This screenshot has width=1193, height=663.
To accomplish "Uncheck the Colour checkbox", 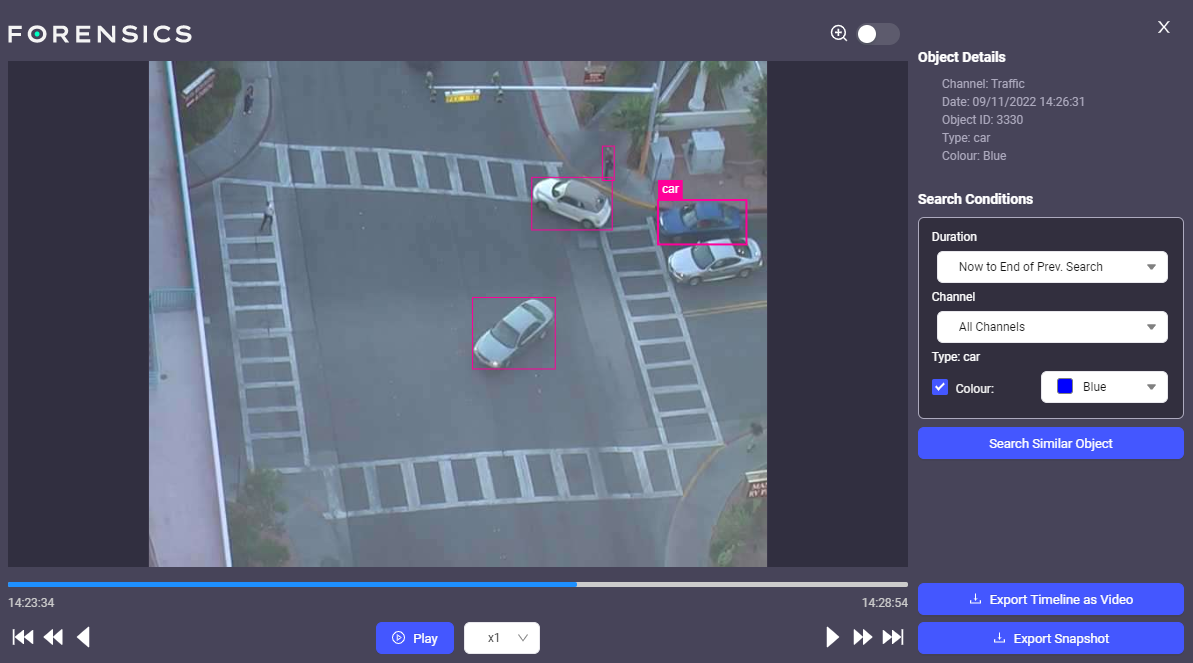I will point(940,387).
